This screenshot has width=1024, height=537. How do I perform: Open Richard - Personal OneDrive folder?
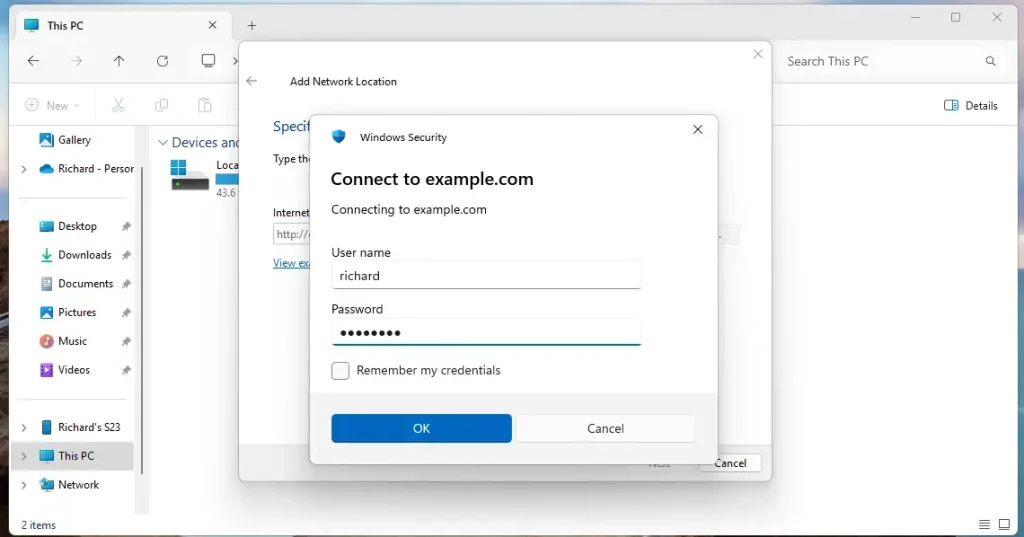[87, 169]
